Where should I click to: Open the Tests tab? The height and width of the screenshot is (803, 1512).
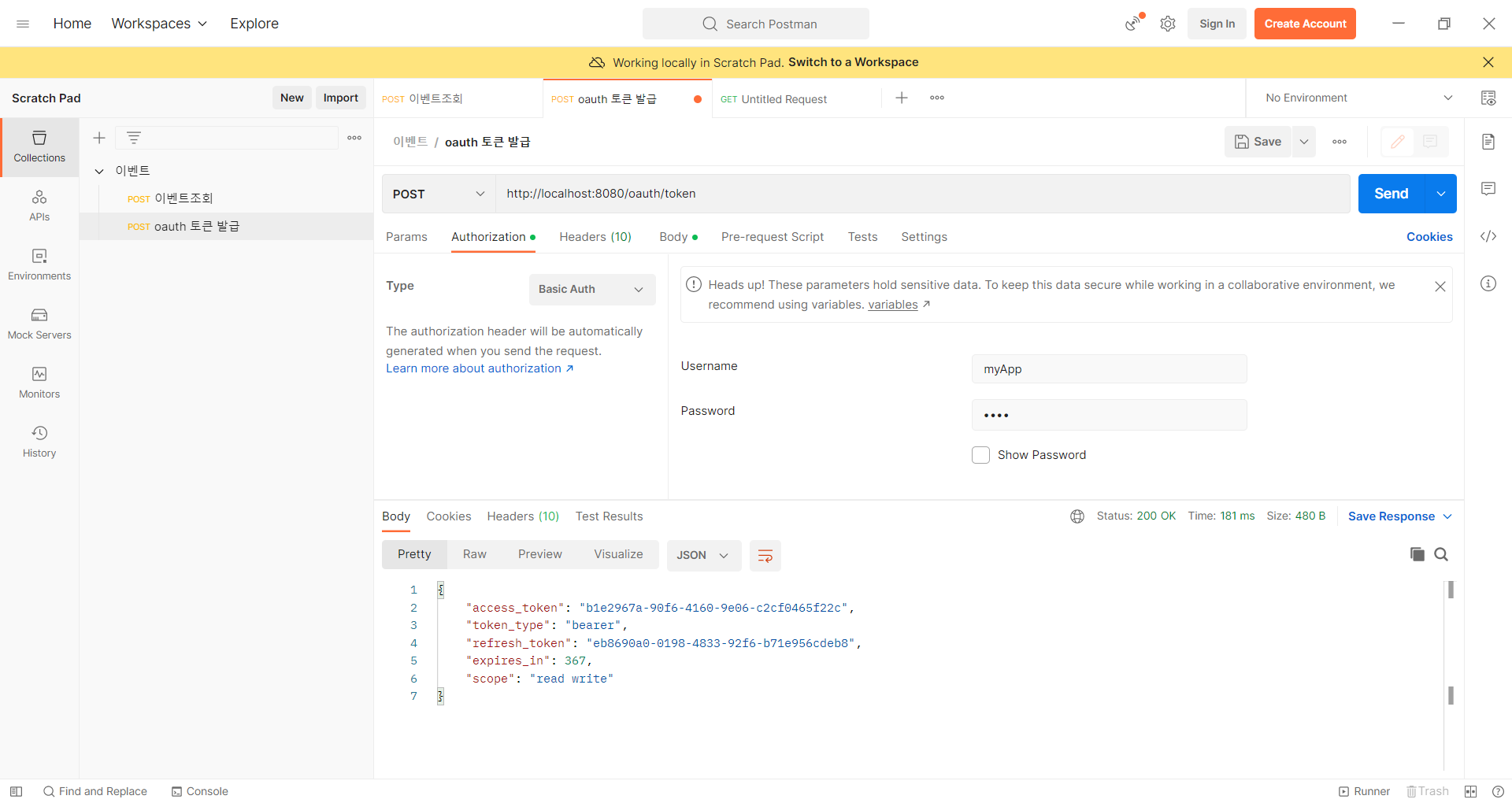coord(862,237)
